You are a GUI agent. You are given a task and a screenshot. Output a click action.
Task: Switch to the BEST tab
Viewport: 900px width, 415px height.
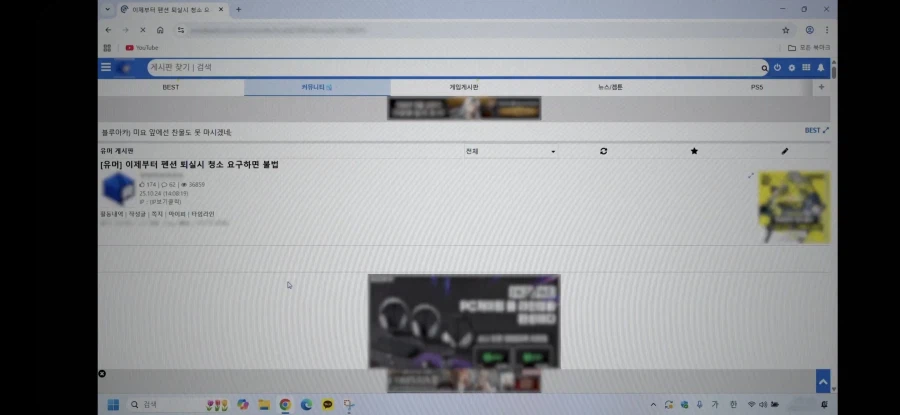(x=171, y=87)
